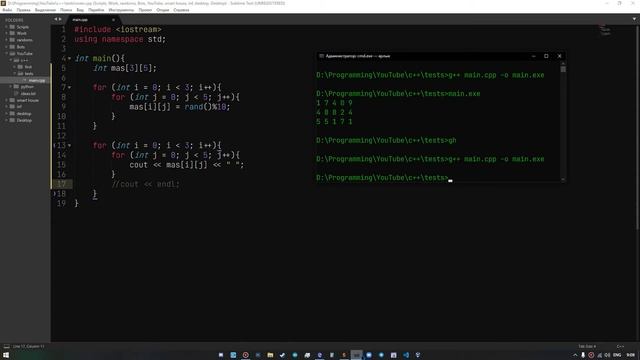640x360 pixels.
Task: Open the Проект menu
Action: click(x=145, y=10)
